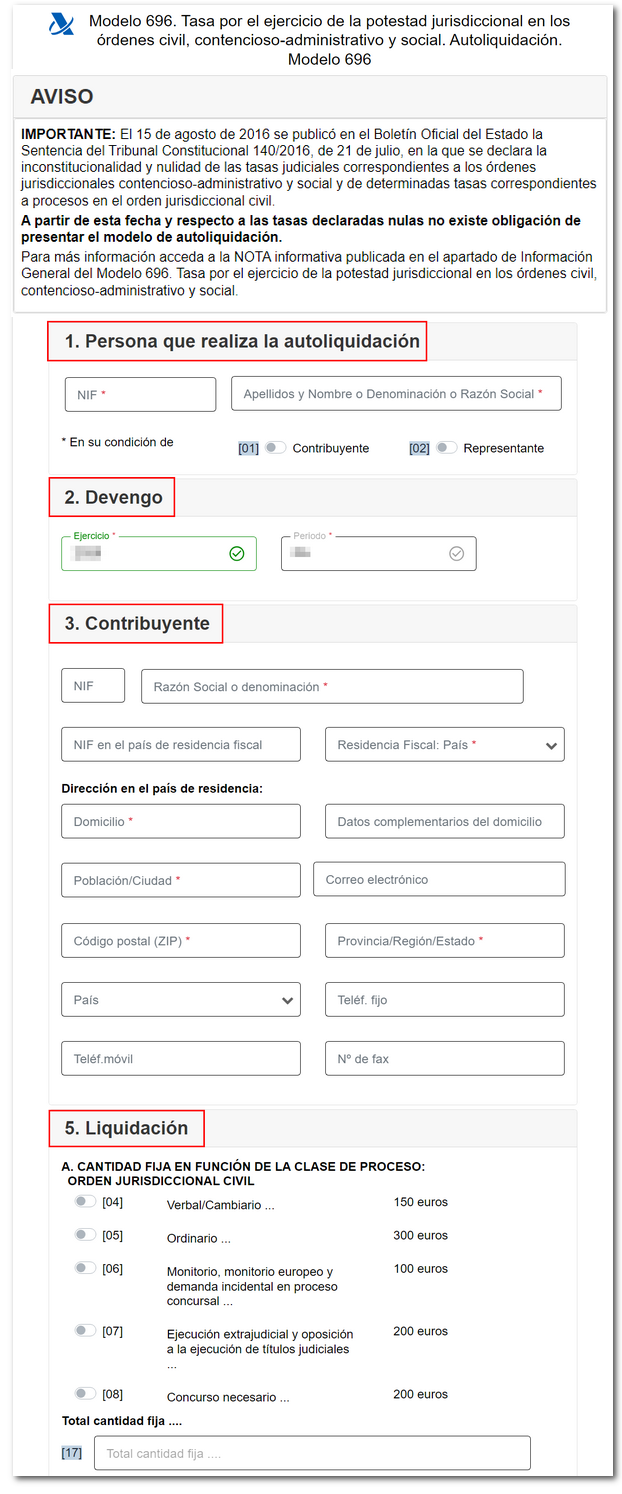Enable the [04] Verbal/Cambiario option

tap(85, 1202)
